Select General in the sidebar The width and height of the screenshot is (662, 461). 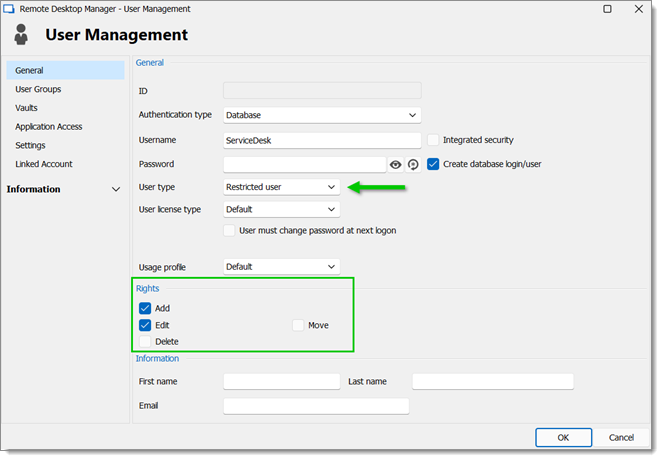tap(65, 71)
